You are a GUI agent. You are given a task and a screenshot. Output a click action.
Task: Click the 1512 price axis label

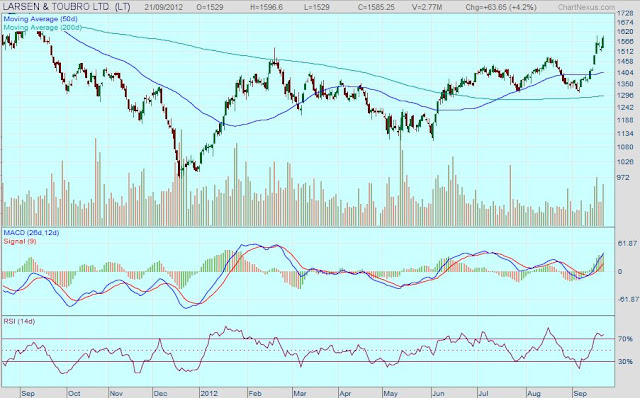(x=625, y=51)
